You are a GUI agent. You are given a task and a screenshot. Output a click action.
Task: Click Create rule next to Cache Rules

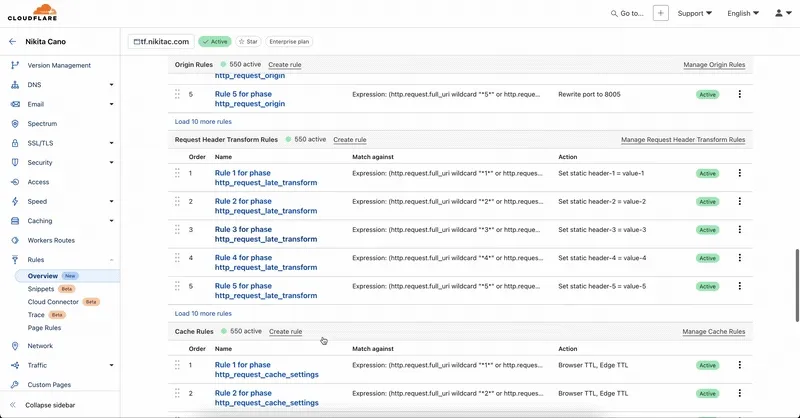pyautogui.click(x=285, y=331)
